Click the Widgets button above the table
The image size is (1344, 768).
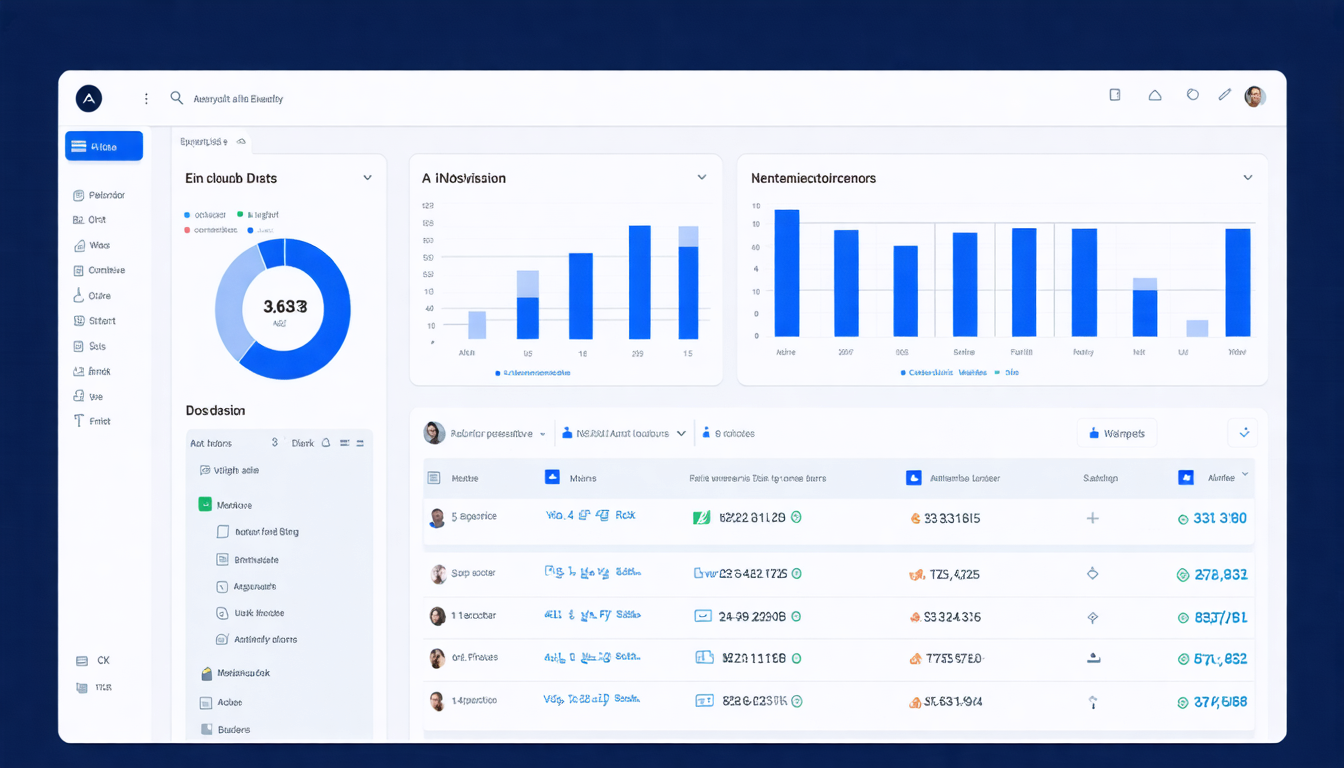[1116, 432]
